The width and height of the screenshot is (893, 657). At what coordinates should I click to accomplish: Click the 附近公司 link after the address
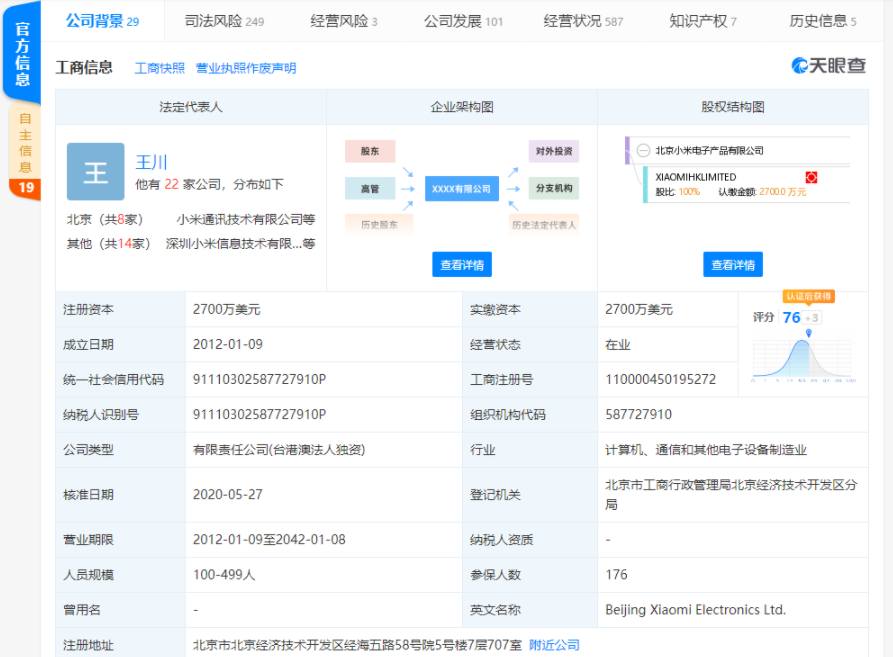click(554, 645)
